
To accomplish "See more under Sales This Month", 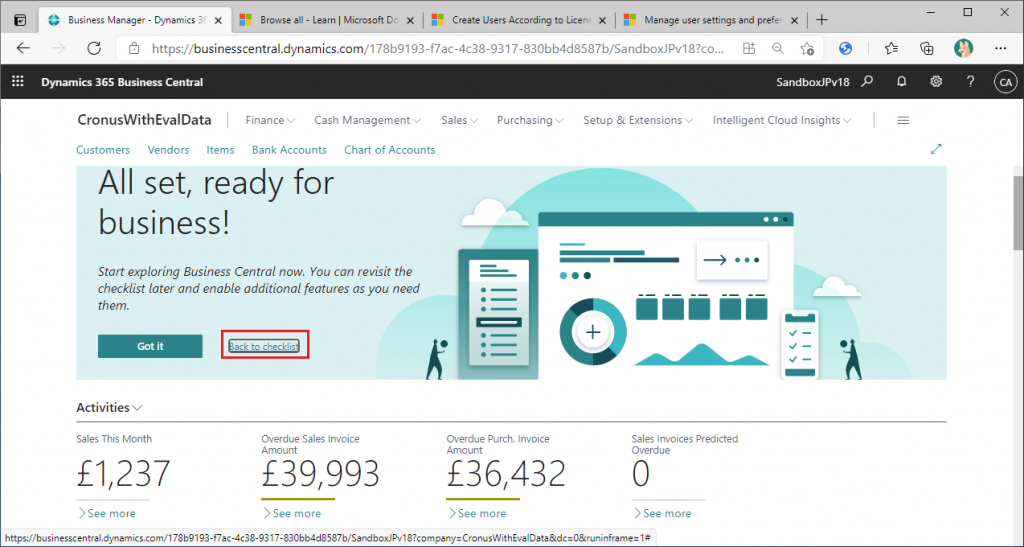I will coord(107,513).
